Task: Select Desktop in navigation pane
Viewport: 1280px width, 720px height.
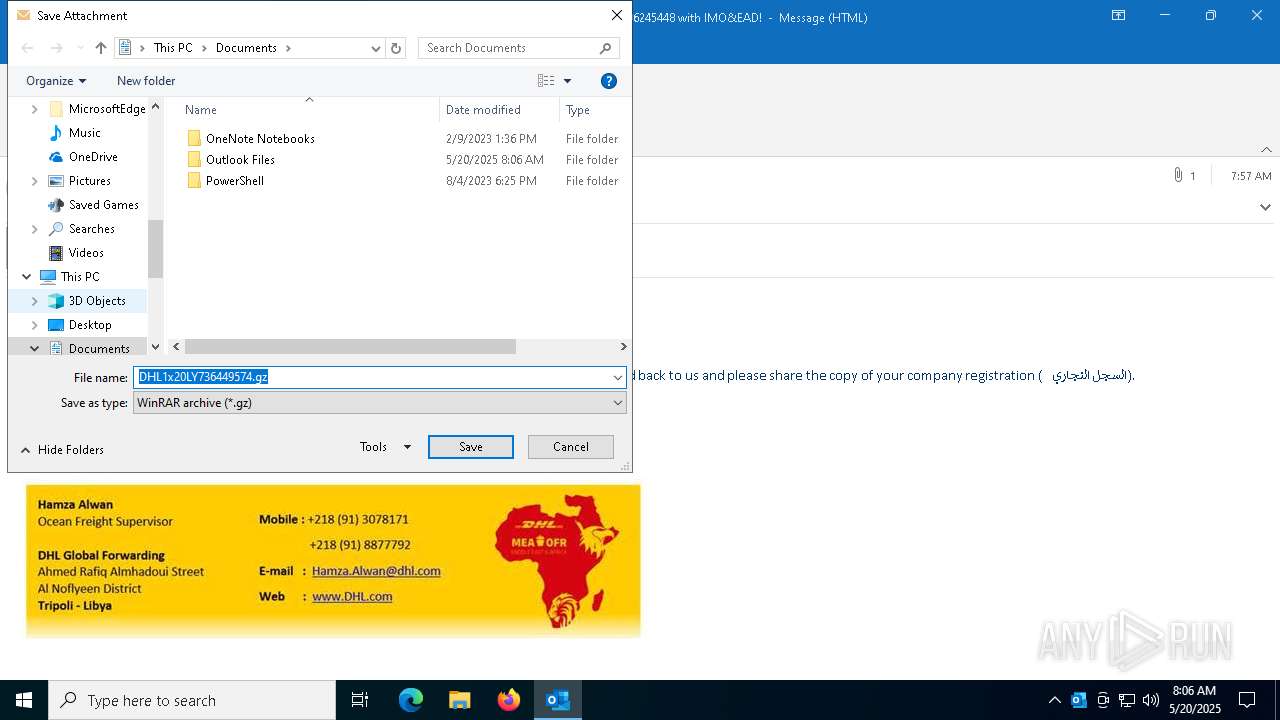Action: [x=80, y=325]
